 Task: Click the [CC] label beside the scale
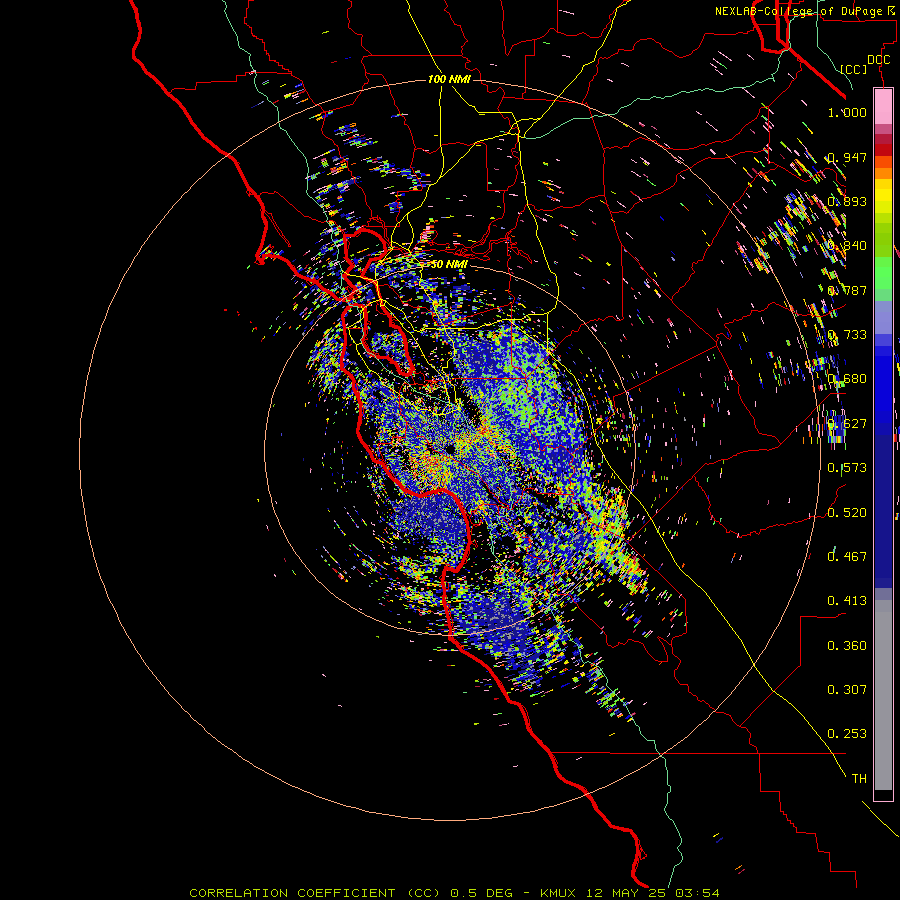coord(854,69)
